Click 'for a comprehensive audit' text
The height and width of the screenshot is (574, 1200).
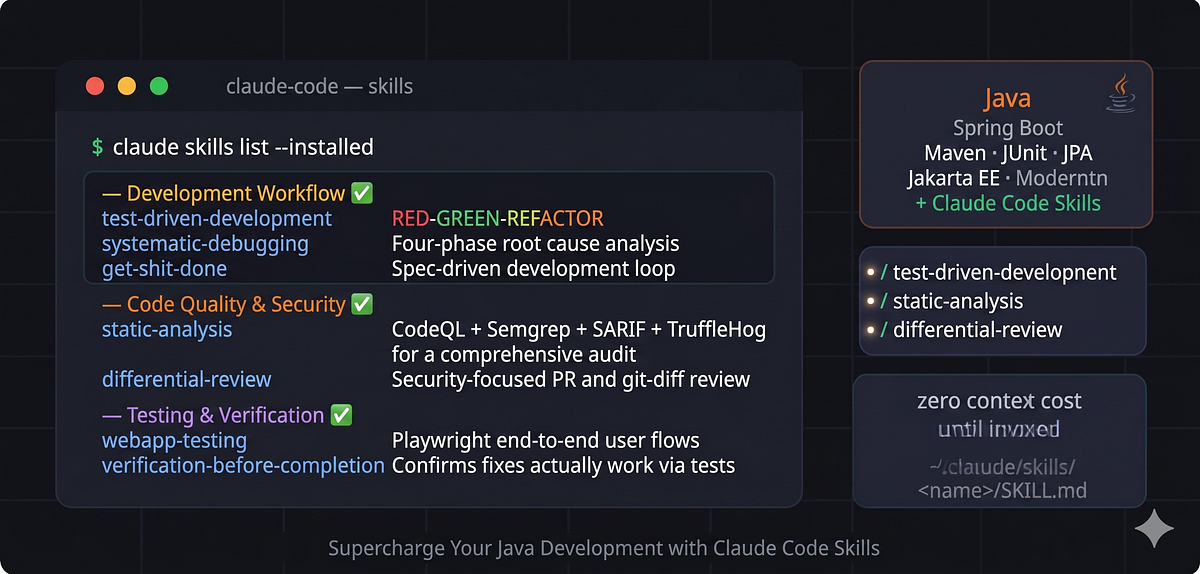coord(514,354)
